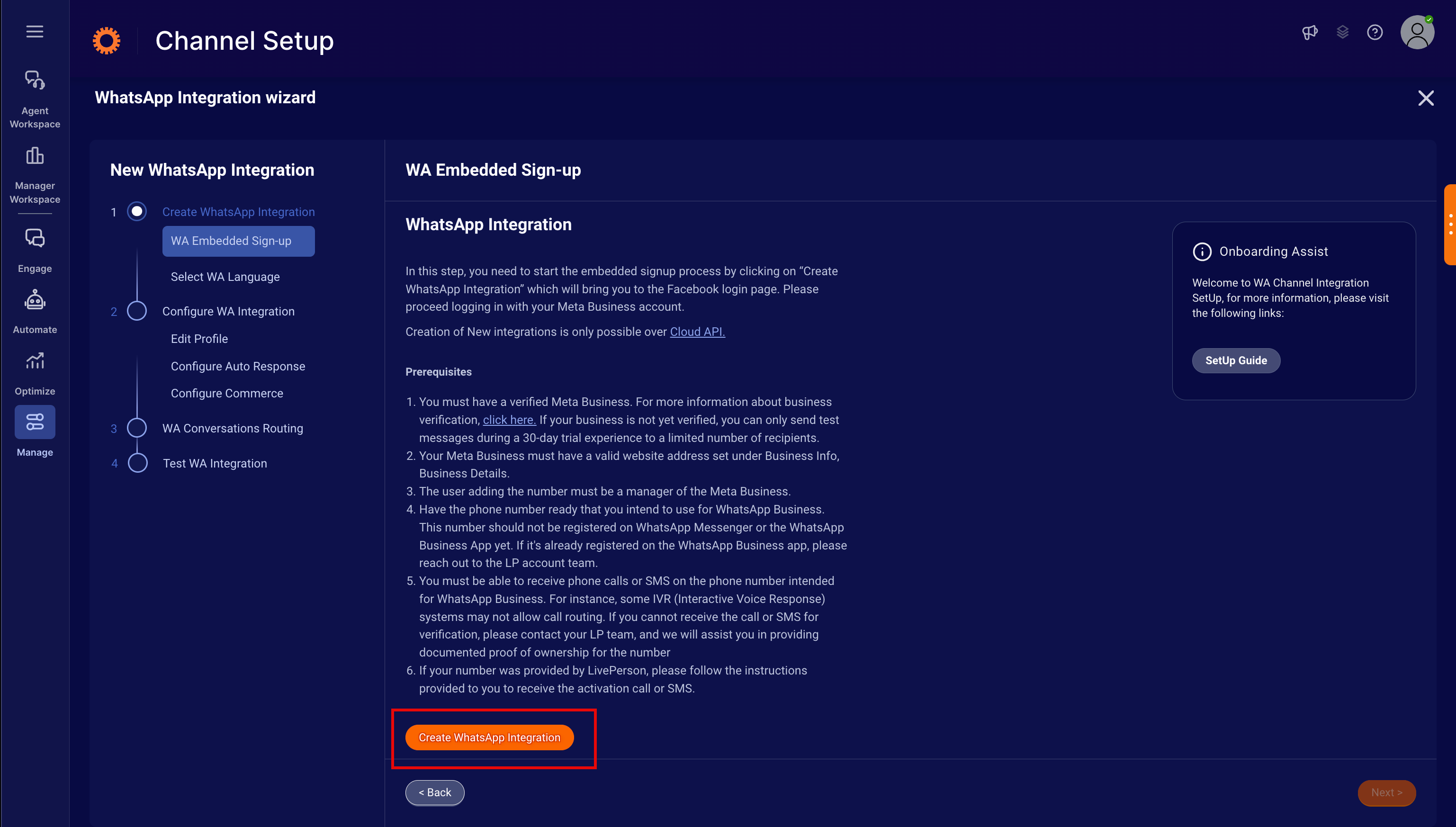Select the Optimize module icon
The image size is (1456, 827).
point(35,362)
